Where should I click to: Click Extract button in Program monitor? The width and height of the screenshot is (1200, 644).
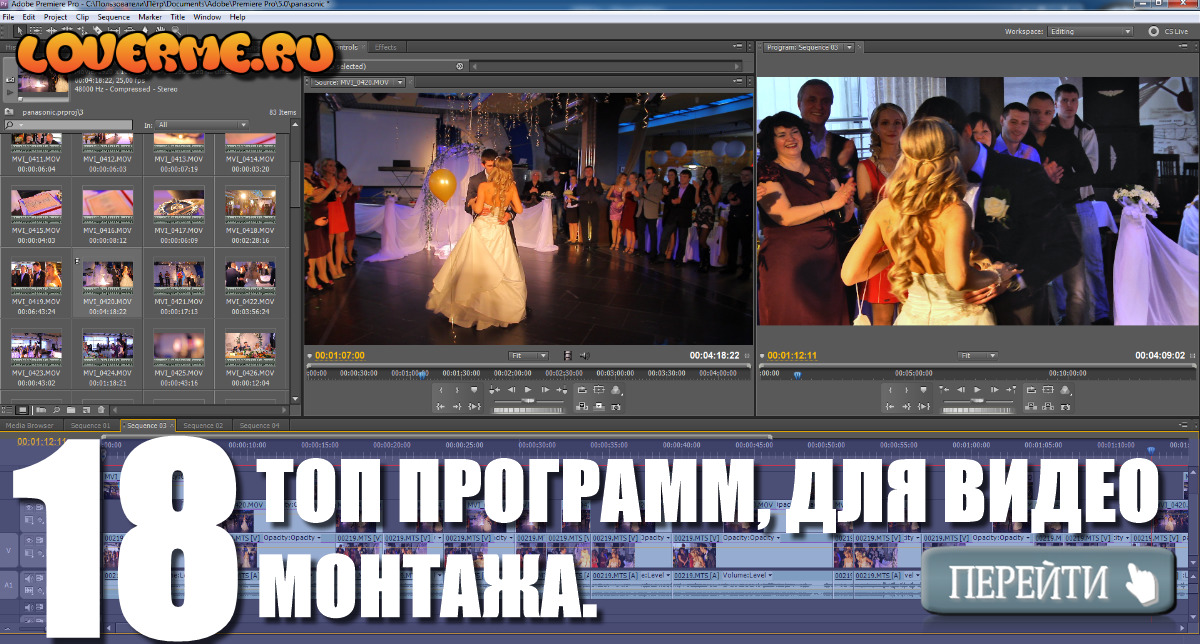(1048, 406)
